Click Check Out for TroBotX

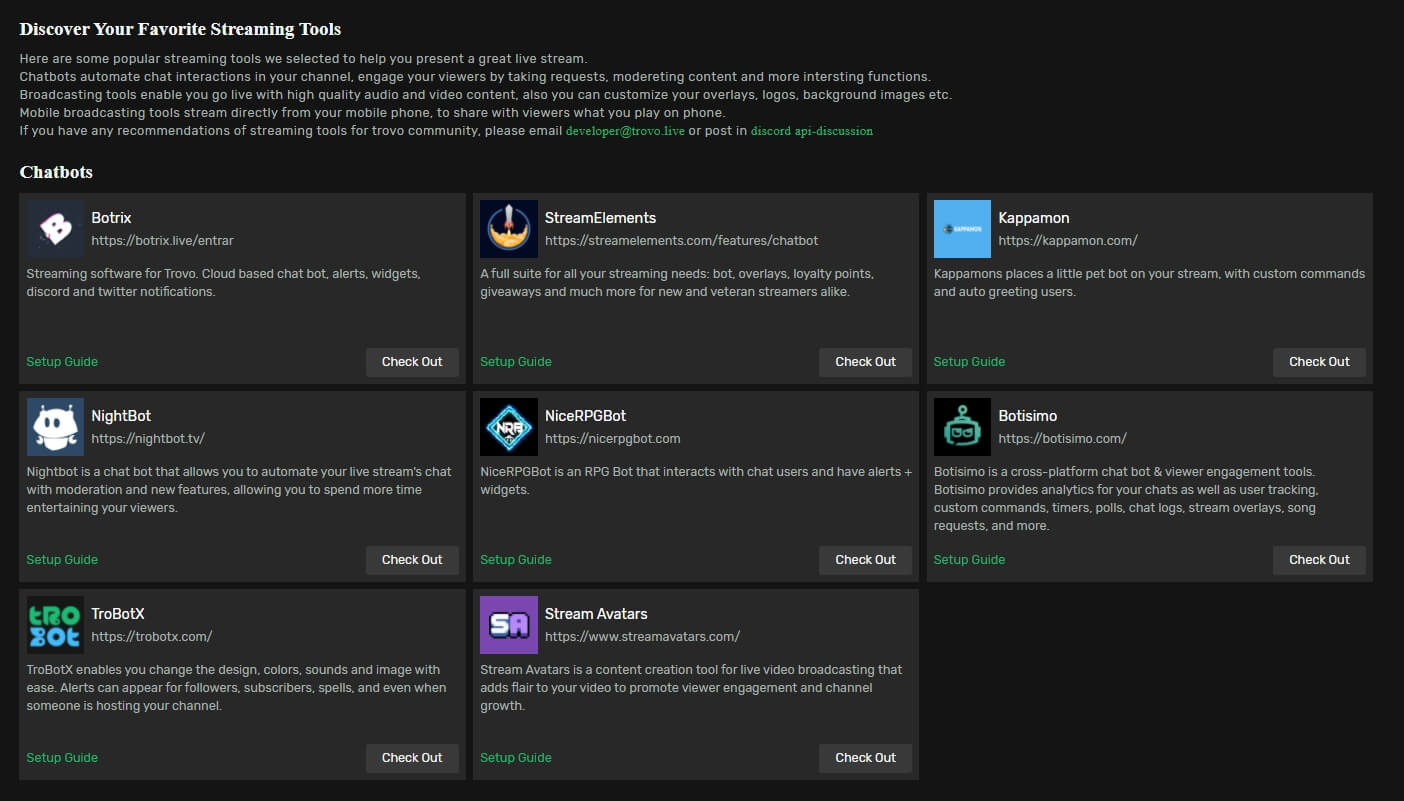pyautogui.click(x=412, y=757)
